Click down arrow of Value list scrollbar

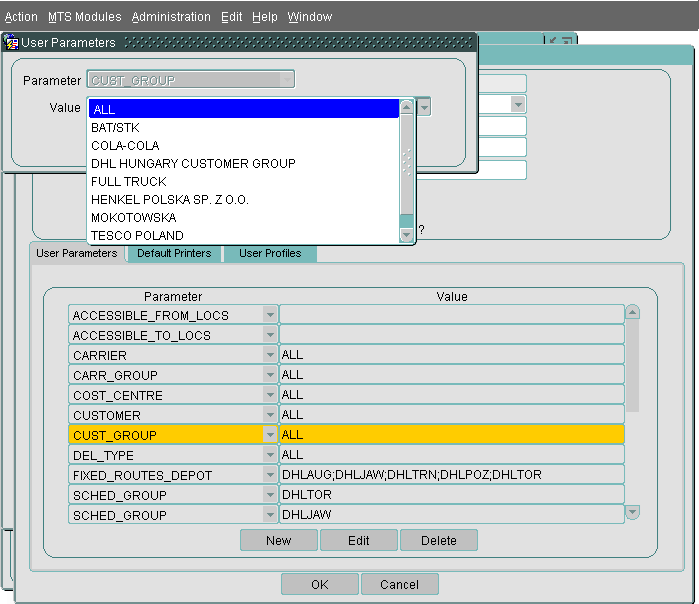click(x=407, y=235)
